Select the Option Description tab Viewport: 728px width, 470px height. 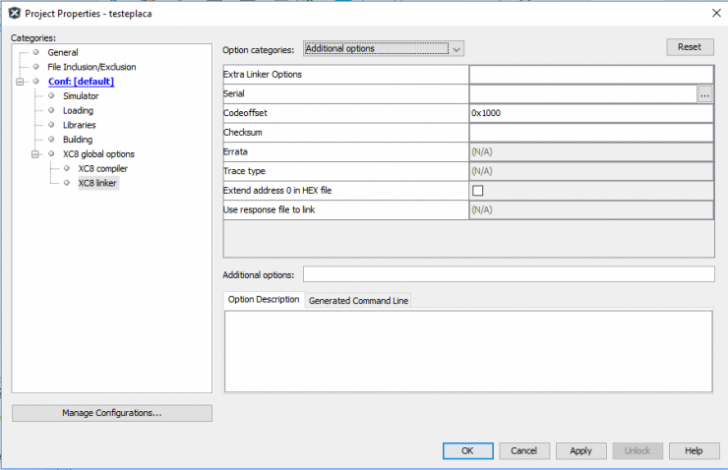tap(263, 300)
